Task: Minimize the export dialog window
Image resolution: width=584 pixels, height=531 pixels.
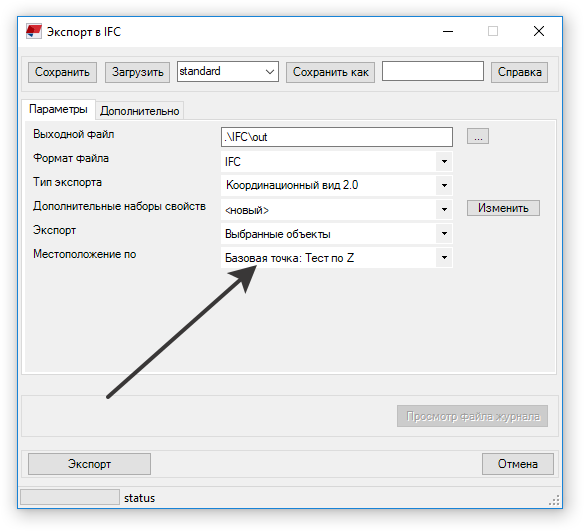Action: click(448, 31)
